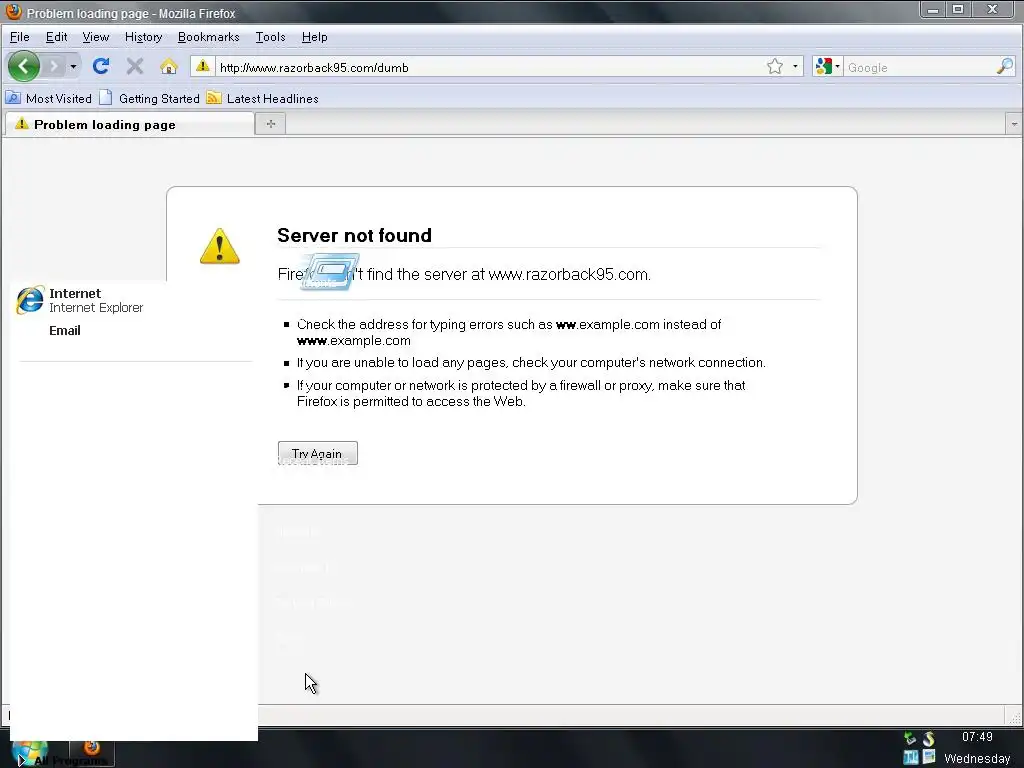1024x768 pixels.
Task: Click the Forward arrow button
Action: (x=54, y=66)
